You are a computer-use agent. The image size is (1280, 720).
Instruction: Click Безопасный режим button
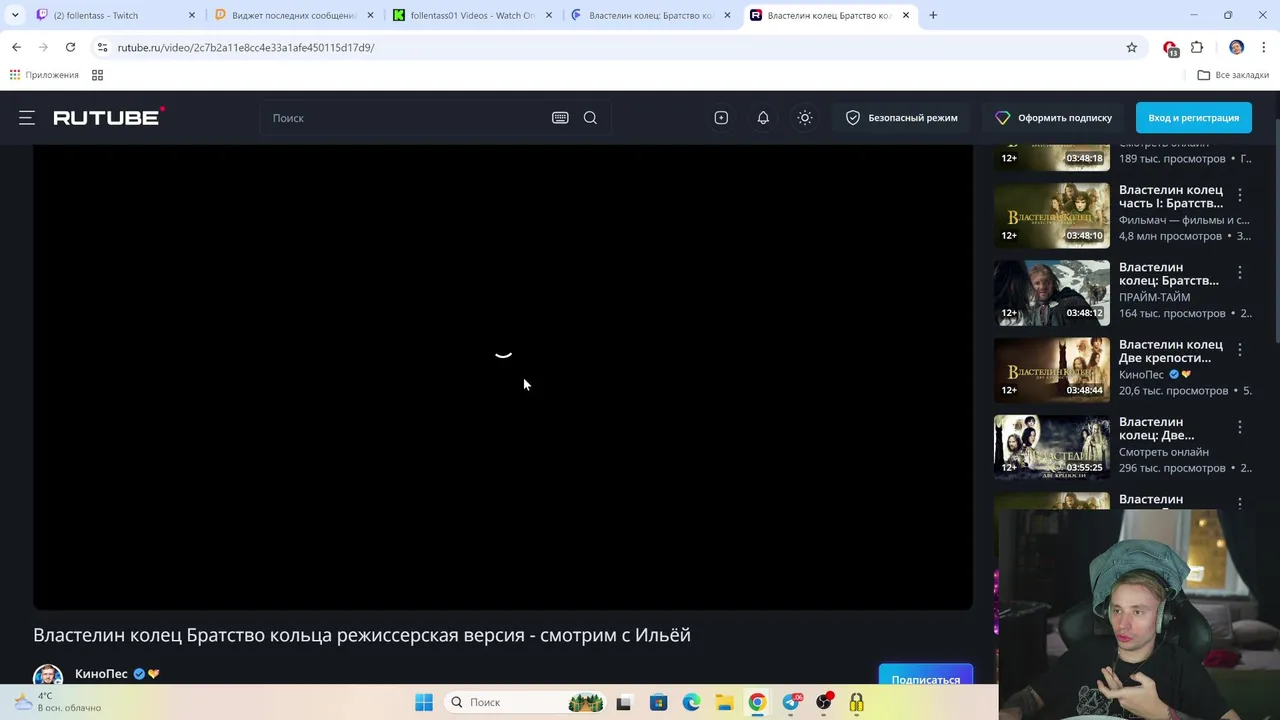coord(901,118)
